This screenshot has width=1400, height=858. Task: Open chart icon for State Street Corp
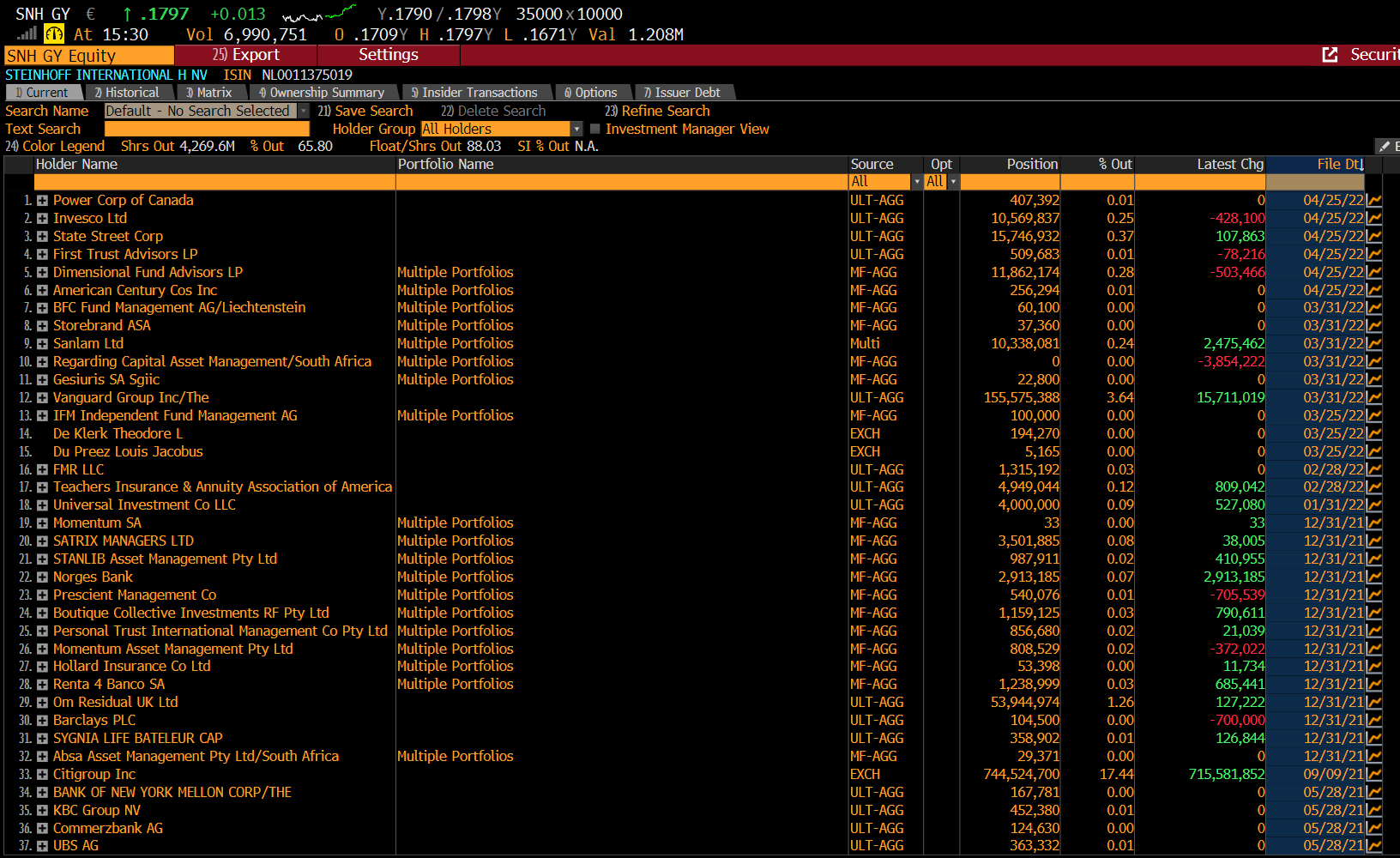pyautogui.click(x=1374, y=236)
